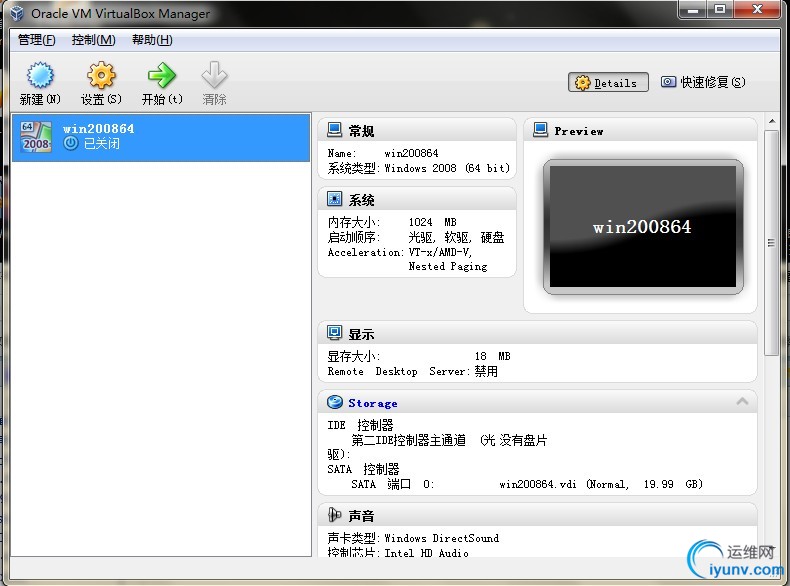Maximize the VirtualBox Manager window
Image resolution: width=790 pixels, height=586 pixels.
pos(720,10)
